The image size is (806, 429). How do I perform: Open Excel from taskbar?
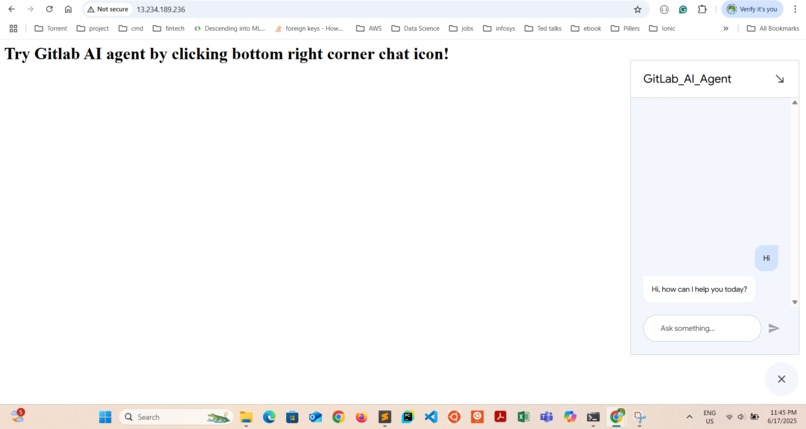[x=523, y=417]
